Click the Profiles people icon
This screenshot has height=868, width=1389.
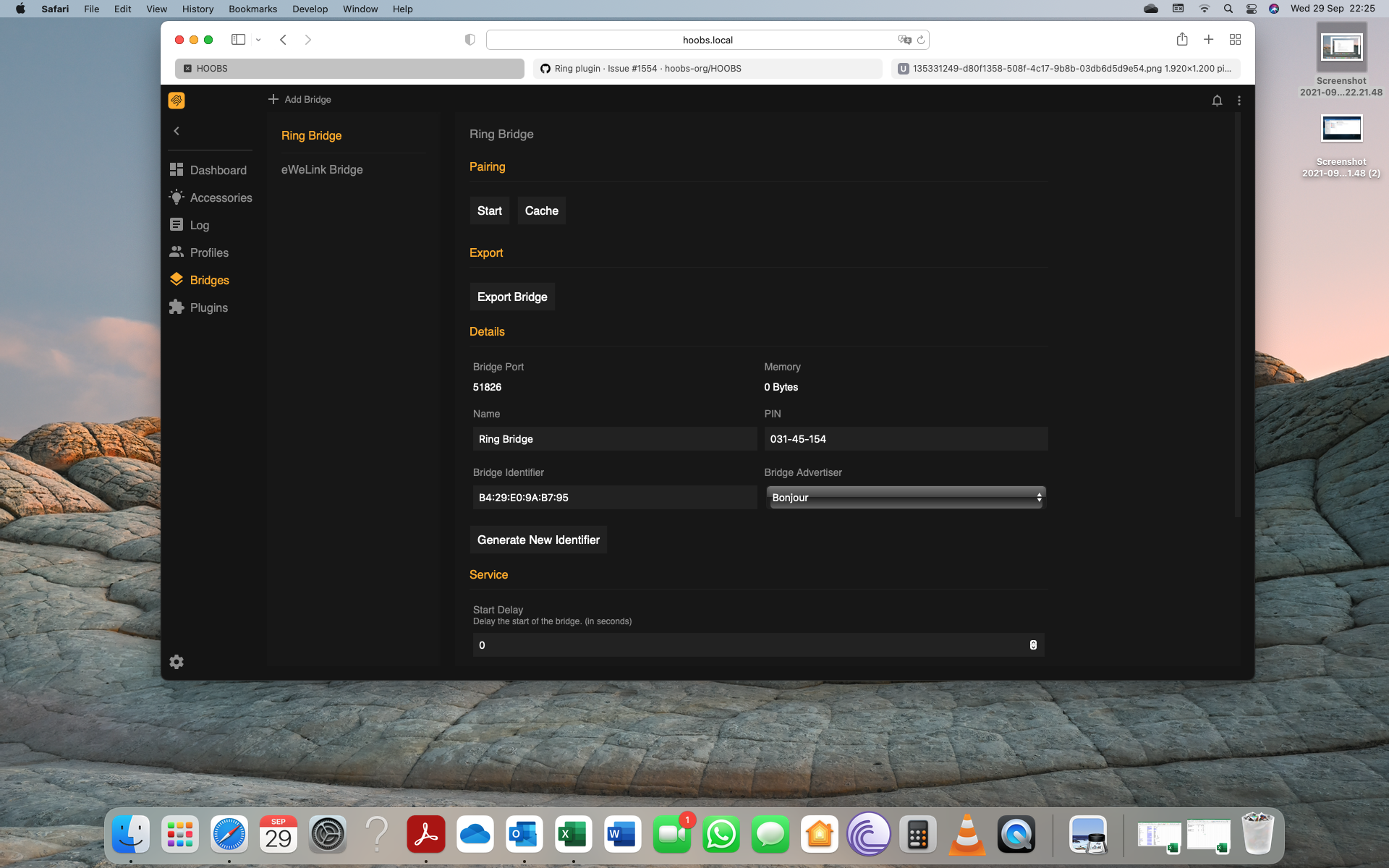(x=177, y=252)
